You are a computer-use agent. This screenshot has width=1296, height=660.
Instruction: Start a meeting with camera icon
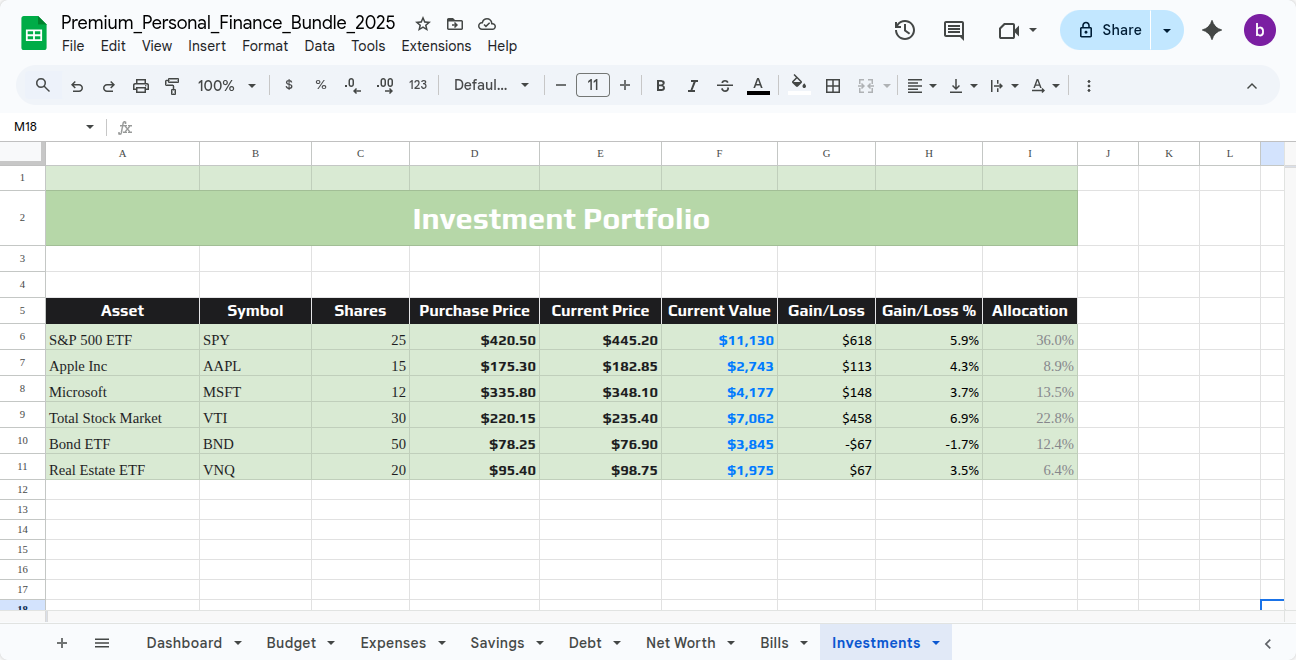coord(1008,30)
